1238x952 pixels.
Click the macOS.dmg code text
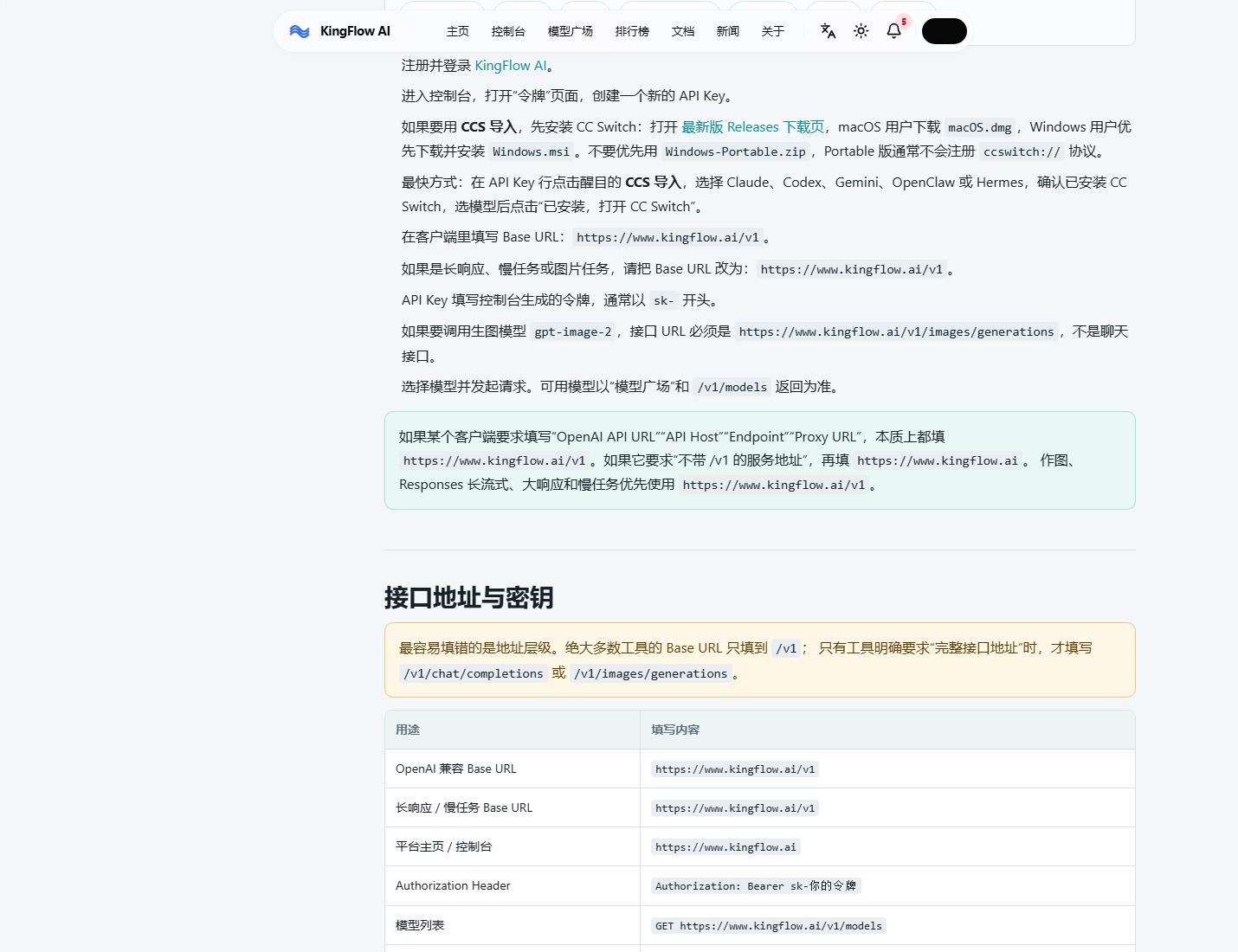click(x=980, y=127)
